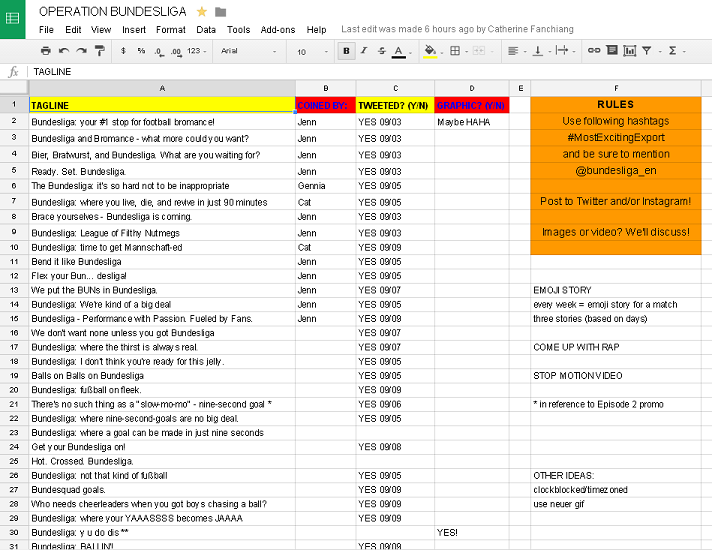Toggle bold formatting
The height and width of the screenshot is (550, 712).
tap(346, 51)
